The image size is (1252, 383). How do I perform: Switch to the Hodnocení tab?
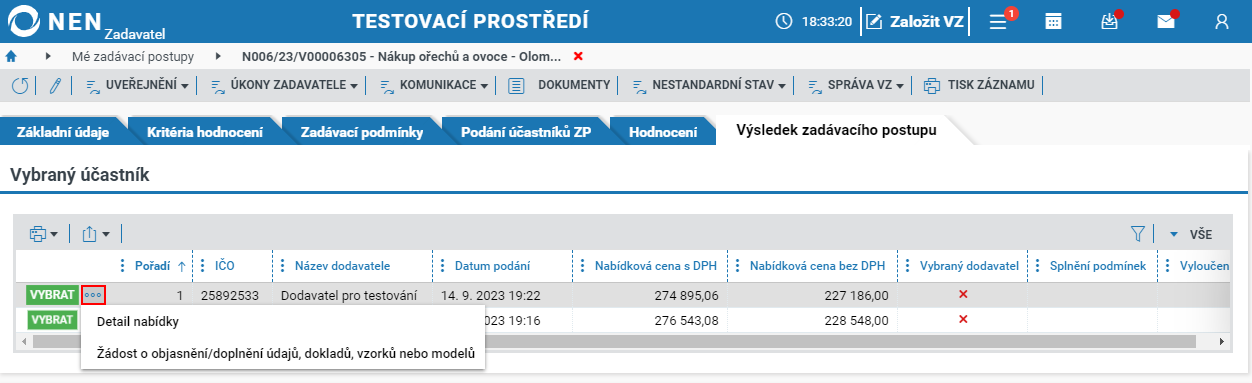click(663, 132)
